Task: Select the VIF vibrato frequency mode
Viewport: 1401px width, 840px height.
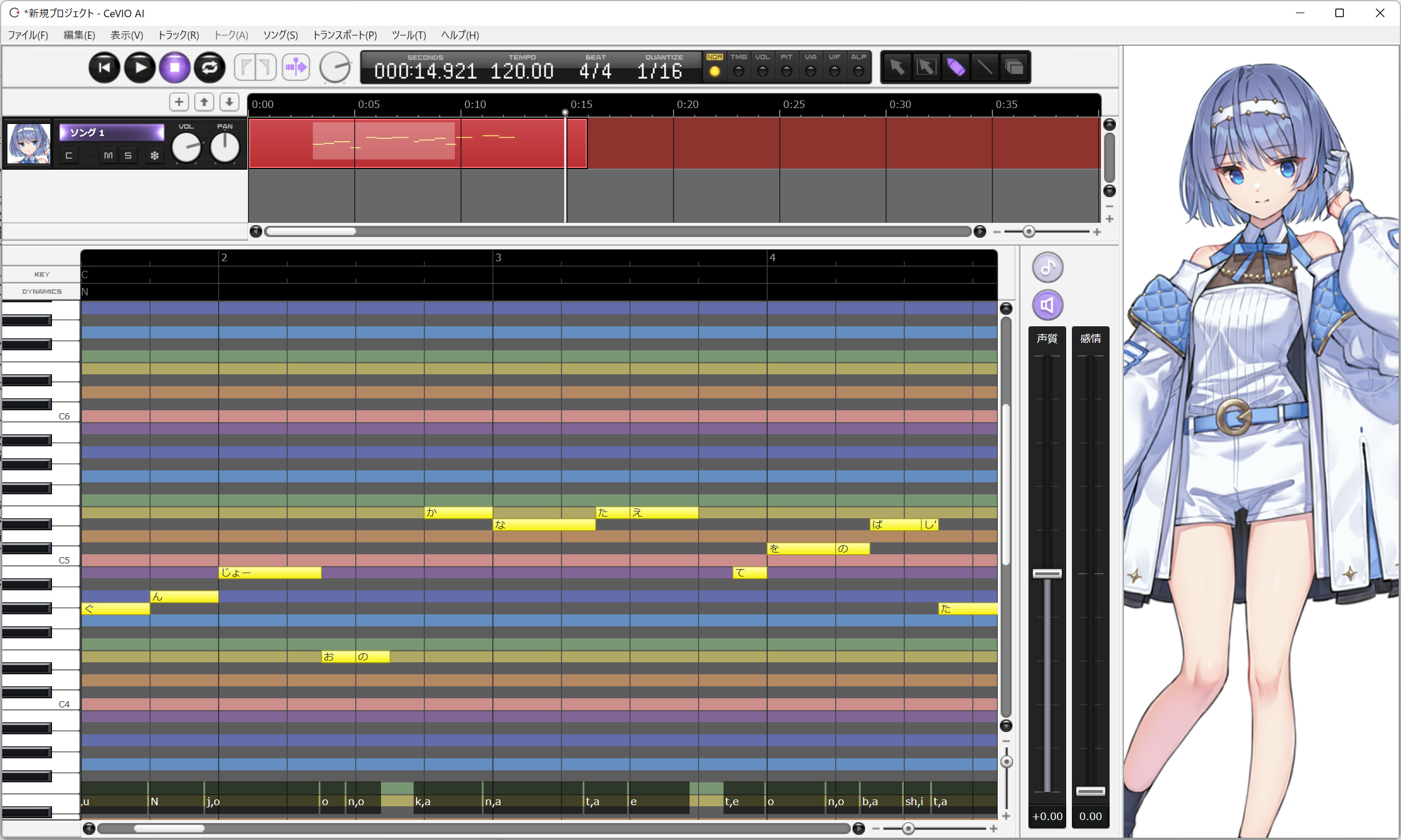Action: click(834, 67)
